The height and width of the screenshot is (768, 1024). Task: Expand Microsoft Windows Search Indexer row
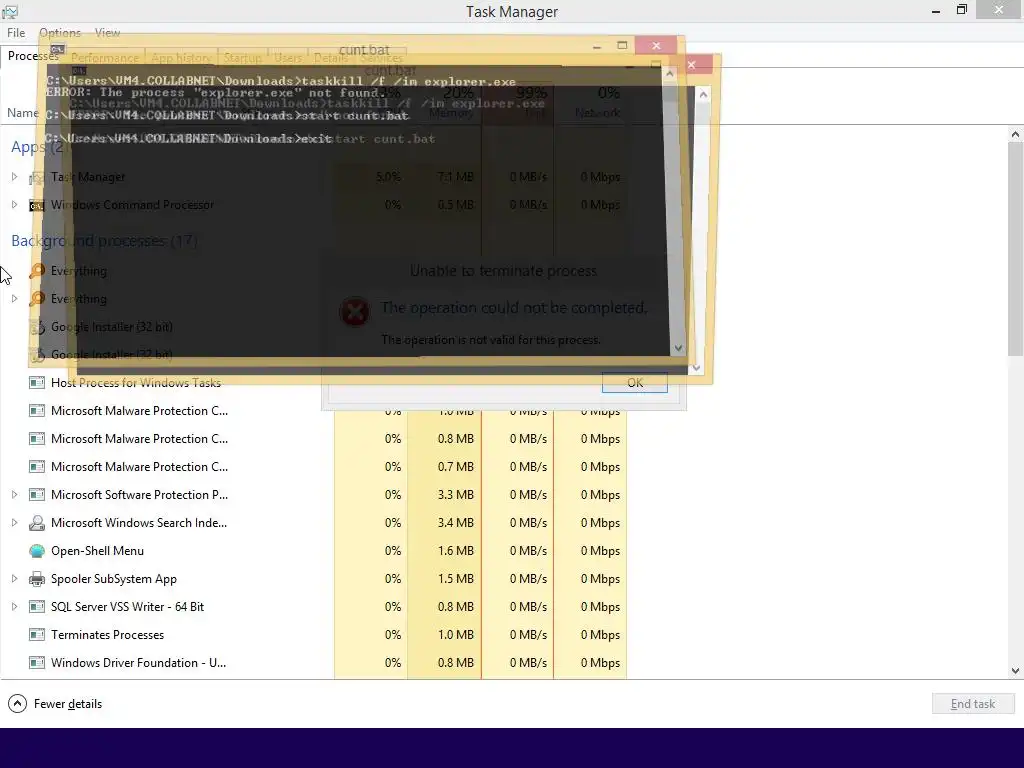(x=14, y=522)
